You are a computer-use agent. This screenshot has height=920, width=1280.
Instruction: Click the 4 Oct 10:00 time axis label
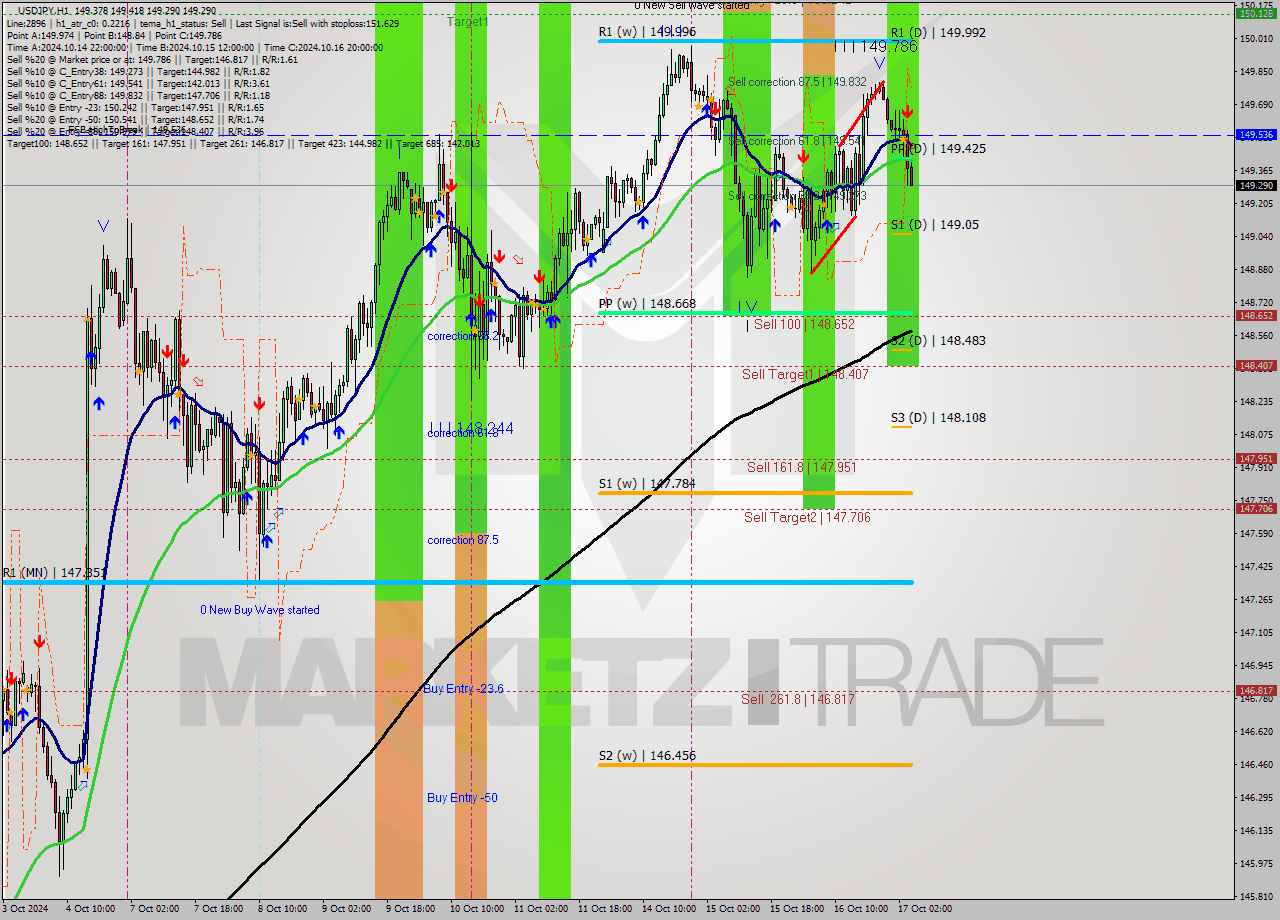tap(90, 909)
